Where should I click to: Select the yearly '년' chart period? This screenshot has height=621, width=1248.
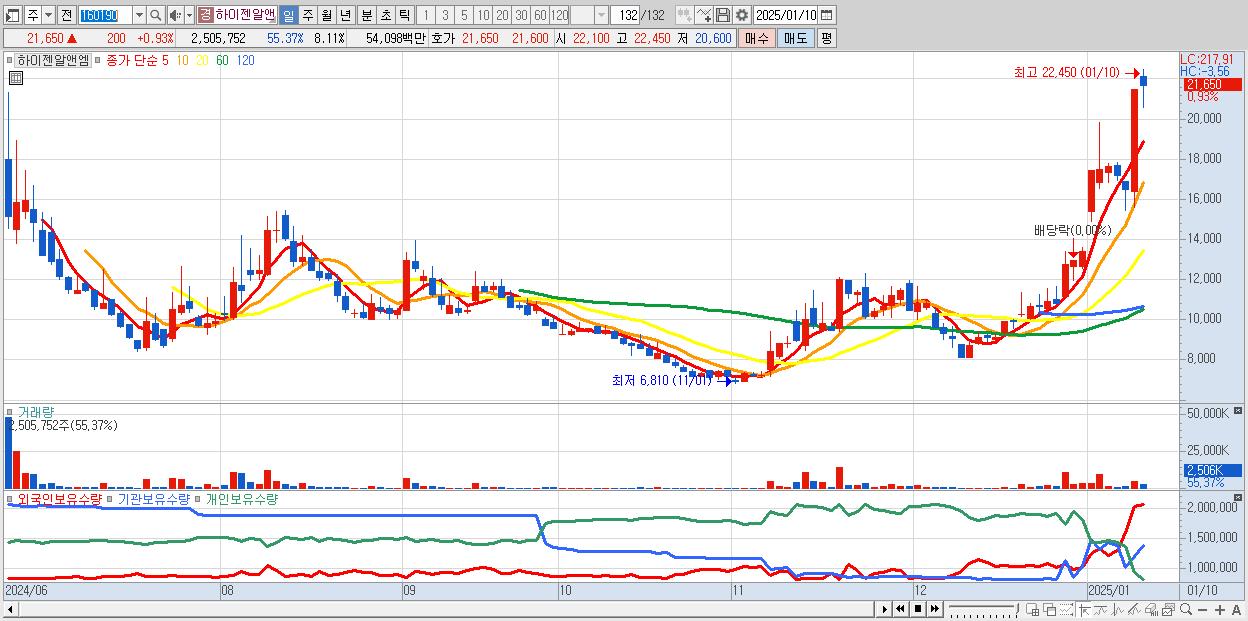click(345, 15)
